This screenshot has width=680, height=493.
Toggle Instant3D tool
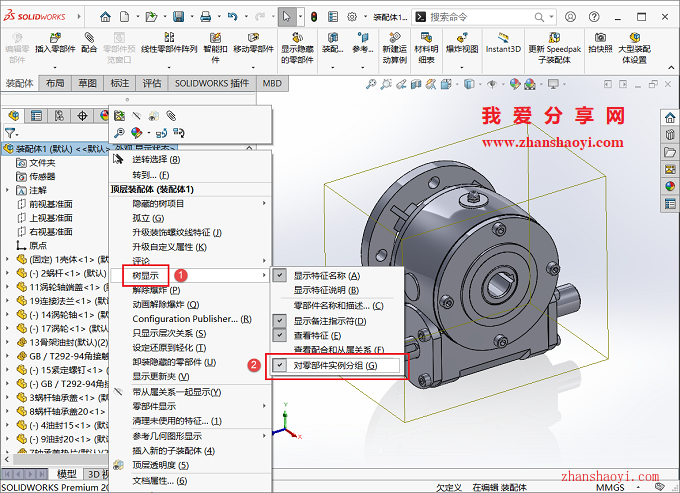503,43
